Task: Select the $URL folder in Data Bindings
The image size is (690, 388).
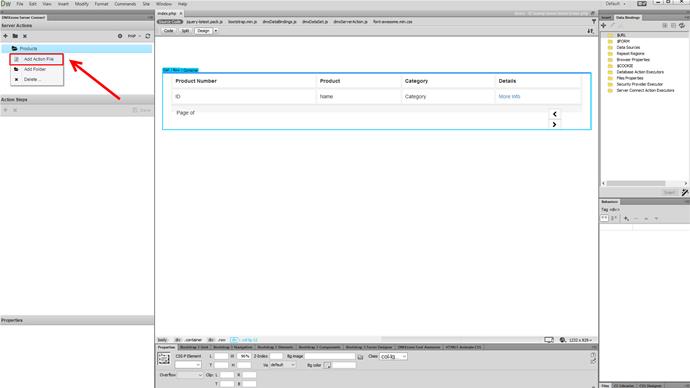Action: [x=621, y=35]
